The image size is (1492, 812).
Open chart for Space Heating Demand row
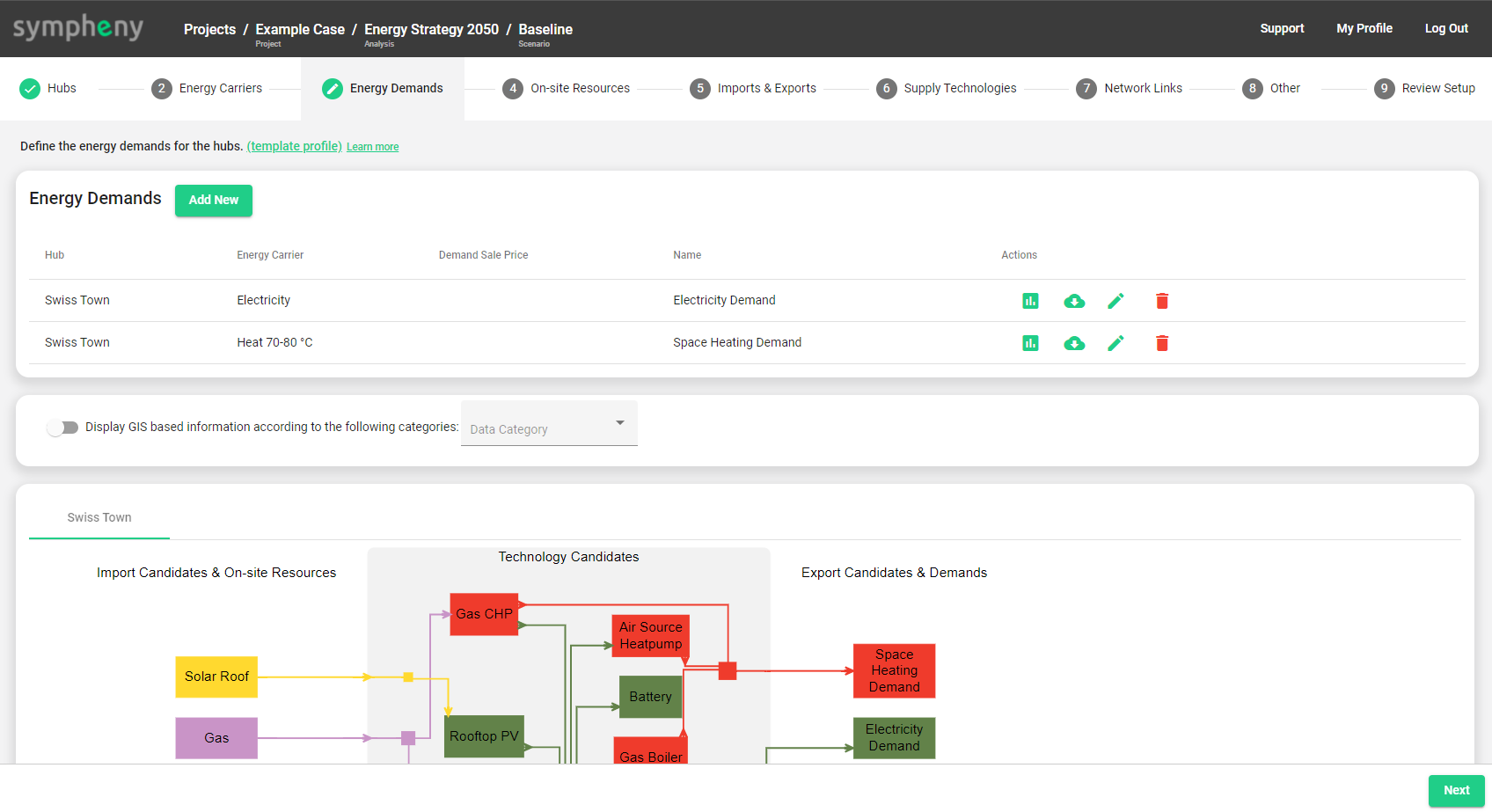click(x=1030, y=343)
